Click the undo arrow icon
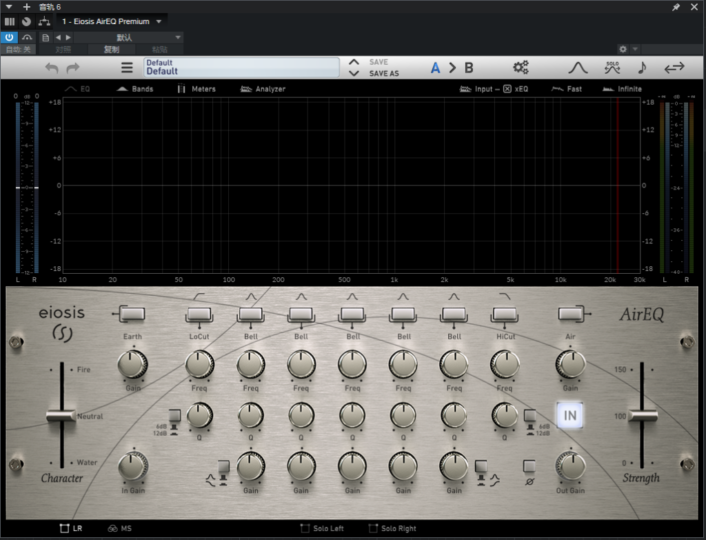Viewport: 706px width, 540px height. tap(52, 68)
